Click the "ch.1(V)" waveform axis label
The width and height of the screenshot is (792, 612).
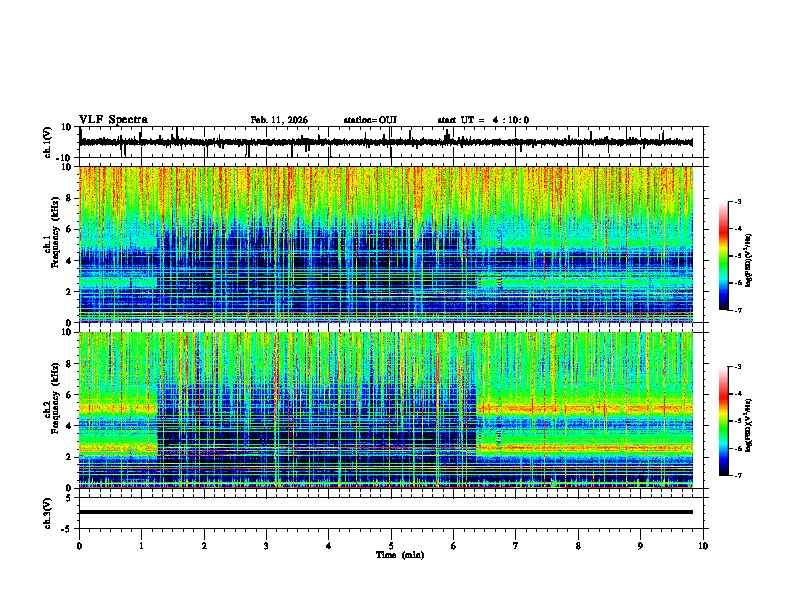(x=48, y=142)
